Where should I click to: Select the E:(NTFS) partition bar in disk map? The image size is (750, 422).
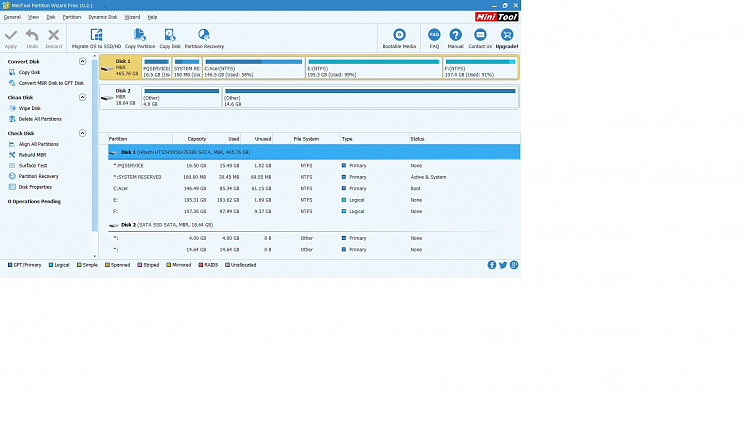(374, 67)
